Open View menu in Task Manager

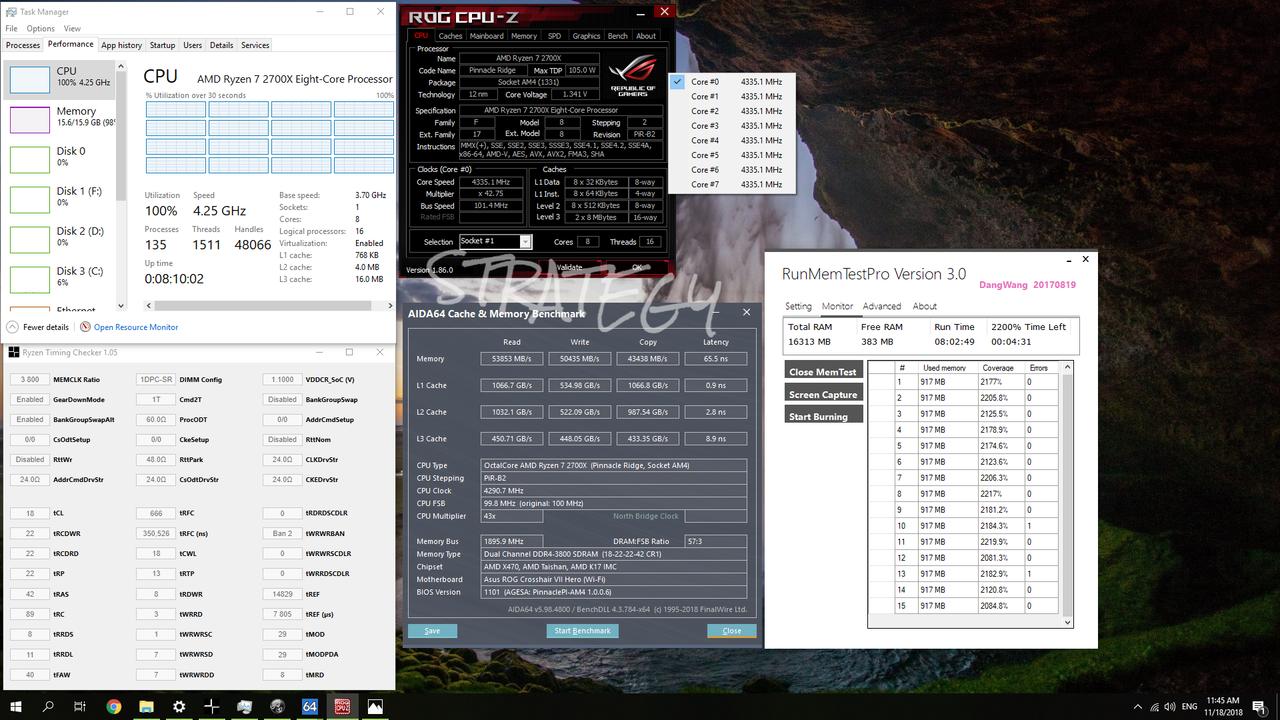[x=72, y=29]
